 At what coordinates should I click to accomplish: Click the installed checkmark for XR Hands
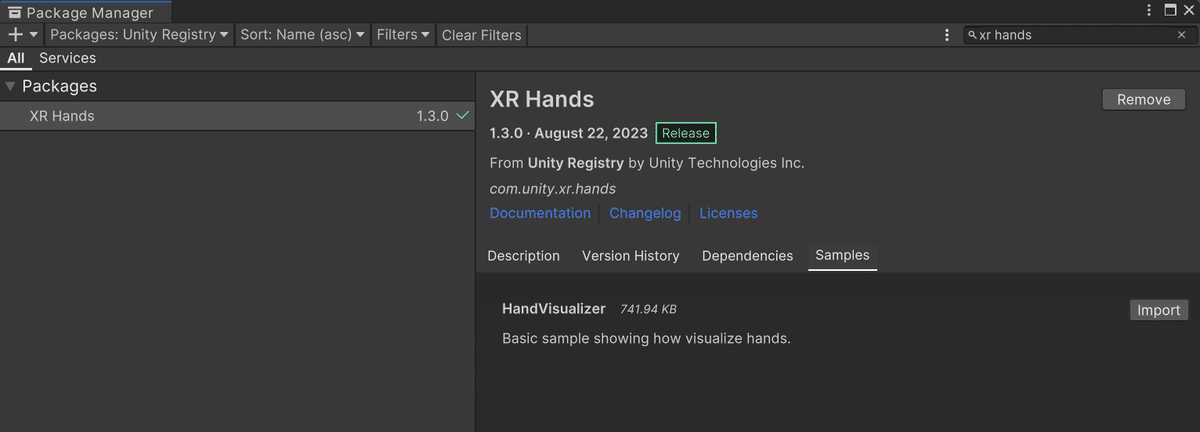point(462,116)
